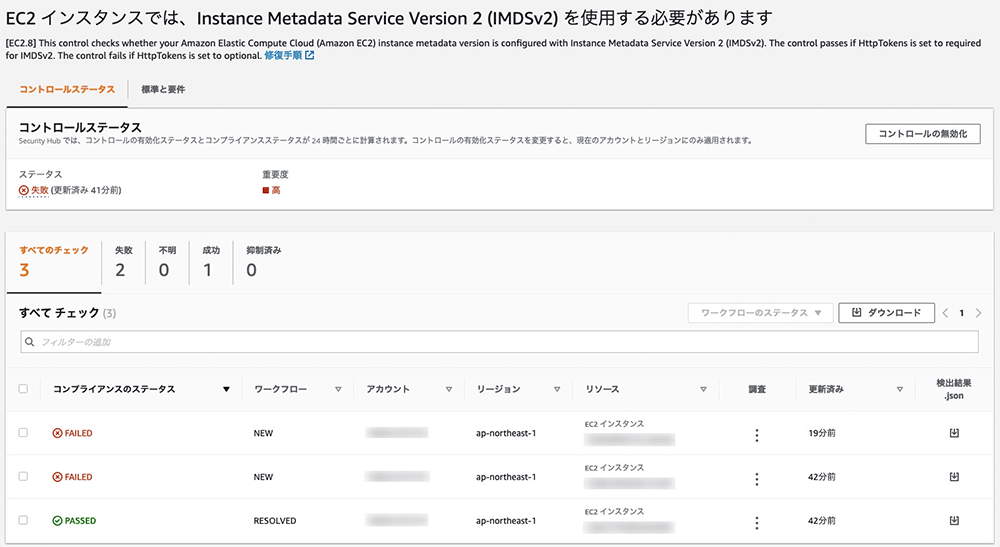
Task: Switch to the コントロールステータス tab
Action: point(67,89)
